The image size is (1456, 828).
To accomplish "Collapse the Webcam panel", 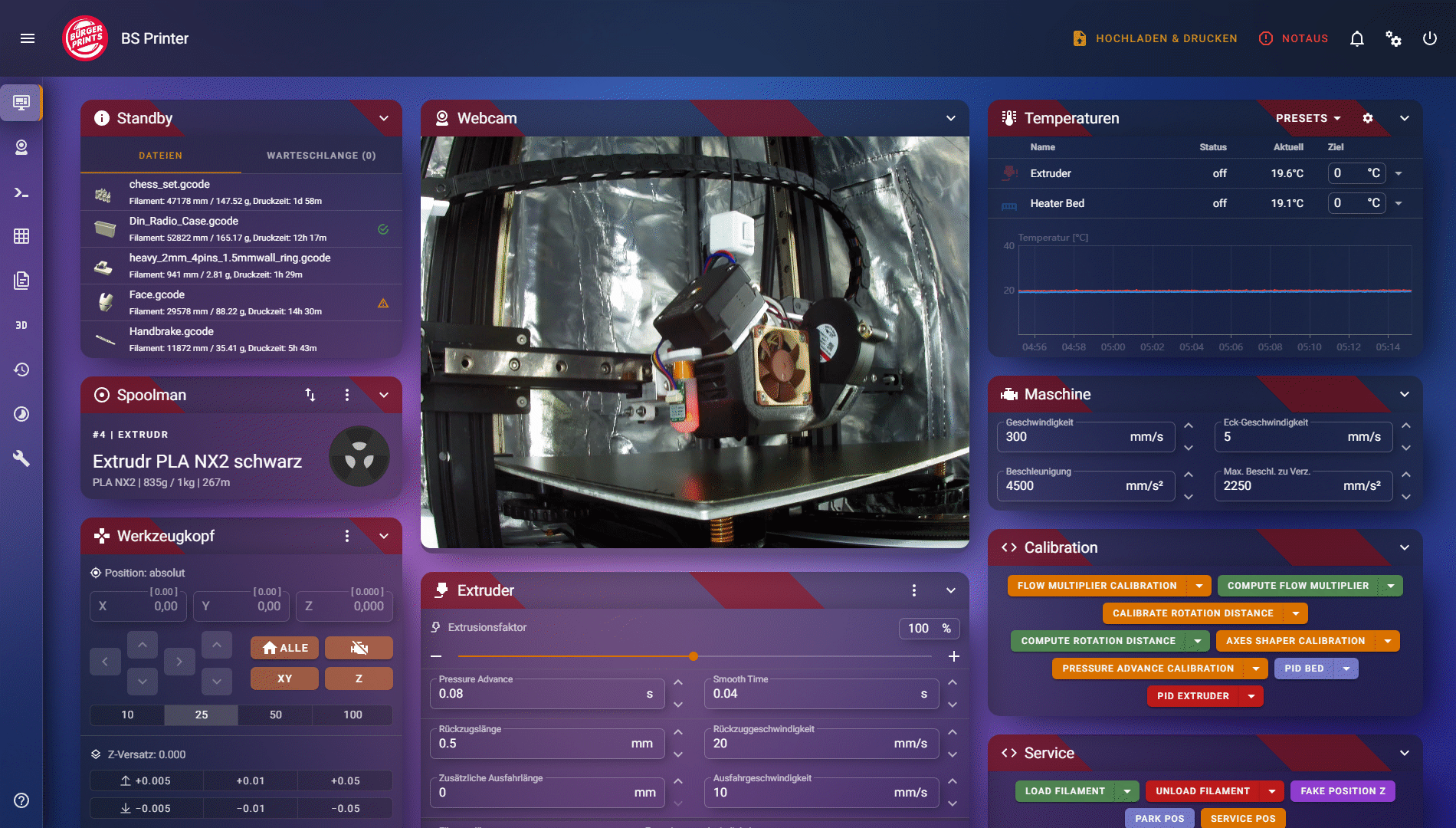I will tap(949, 118).
